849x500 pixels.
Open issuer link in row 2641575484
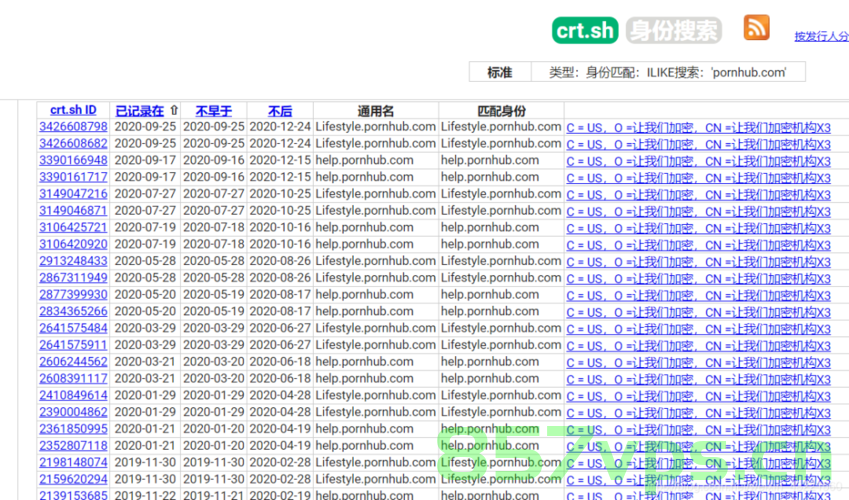[x=698, y=329]
